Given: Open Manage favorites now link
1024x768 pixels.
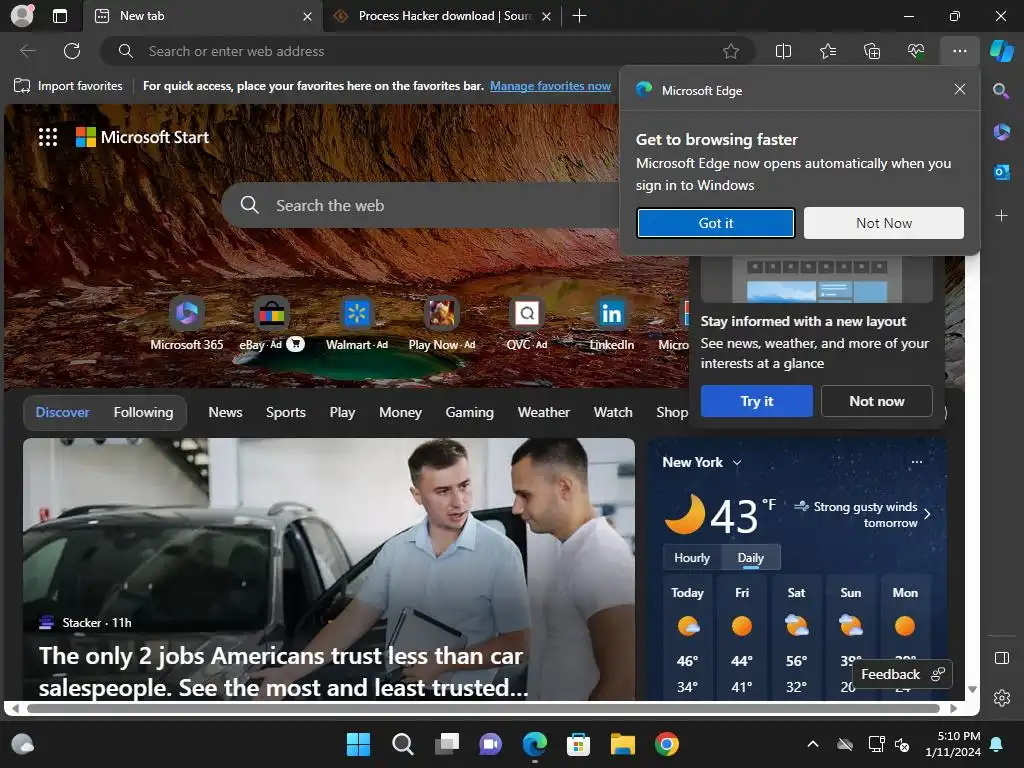Looking at the screenshot, I should 550,86.
